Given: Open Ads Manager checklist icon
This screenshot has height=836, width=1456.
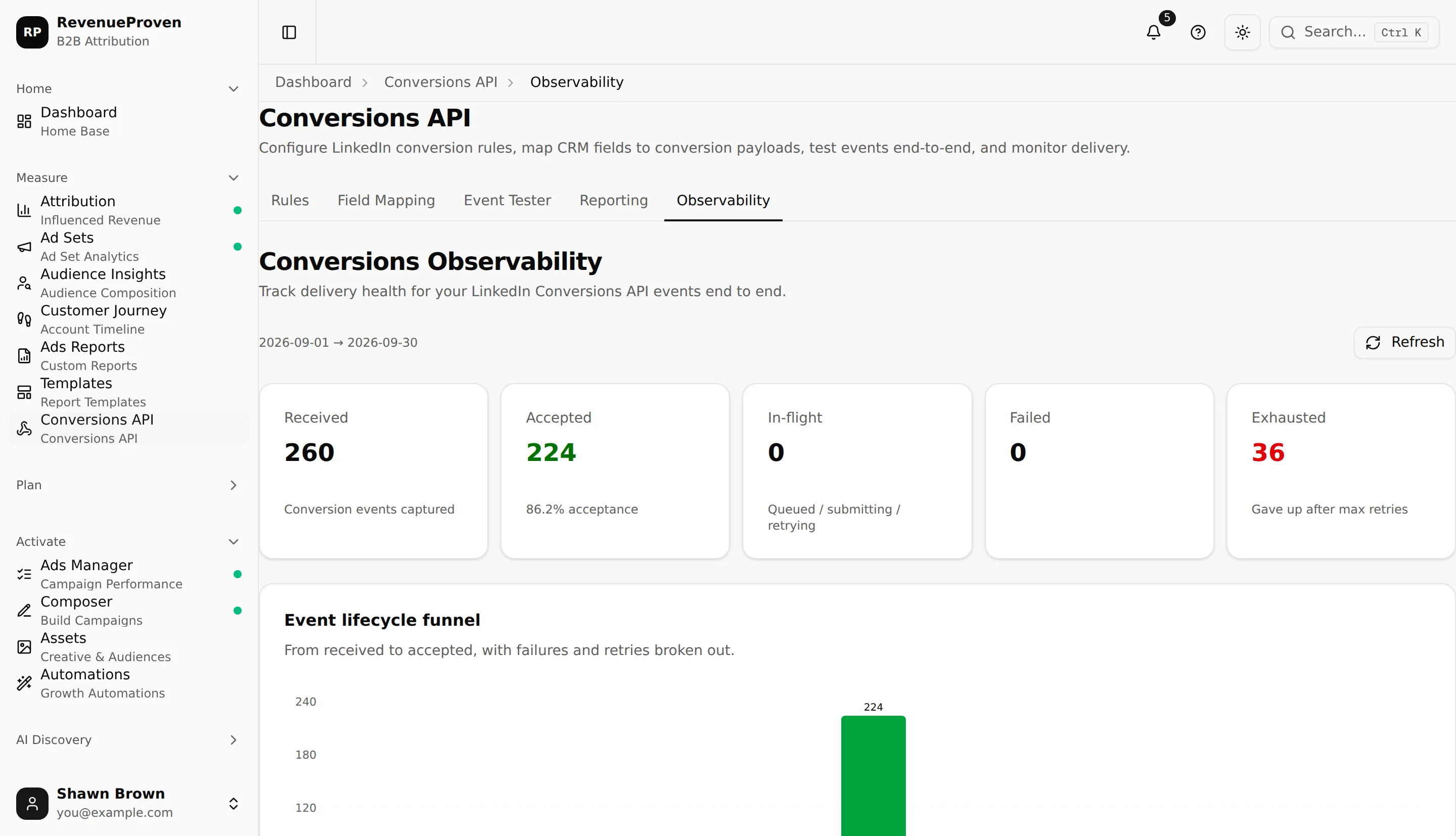Looking at the screenshot, I should 24,574.
